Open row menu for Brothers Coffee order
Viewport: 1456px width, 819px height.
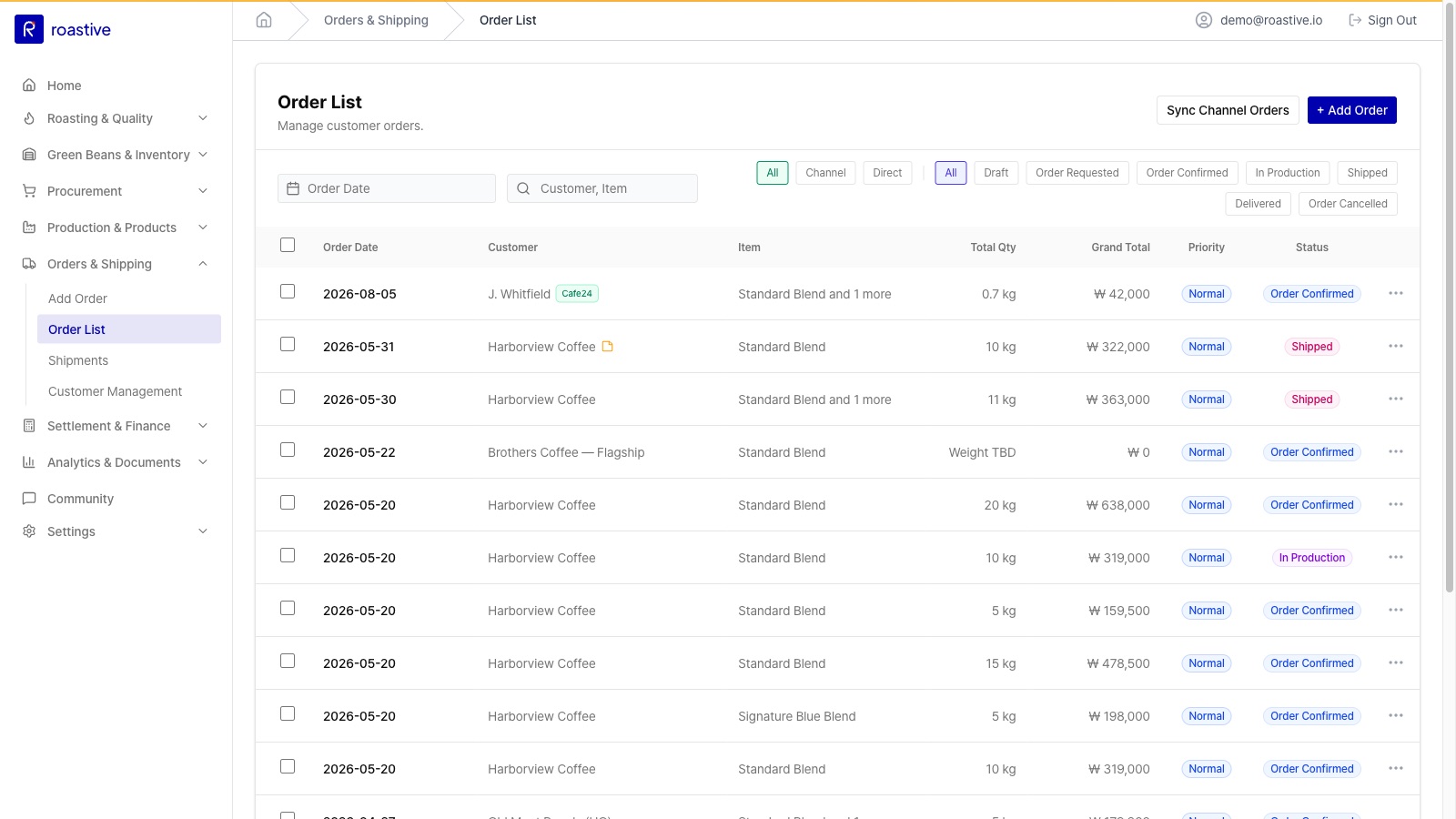1396,452
